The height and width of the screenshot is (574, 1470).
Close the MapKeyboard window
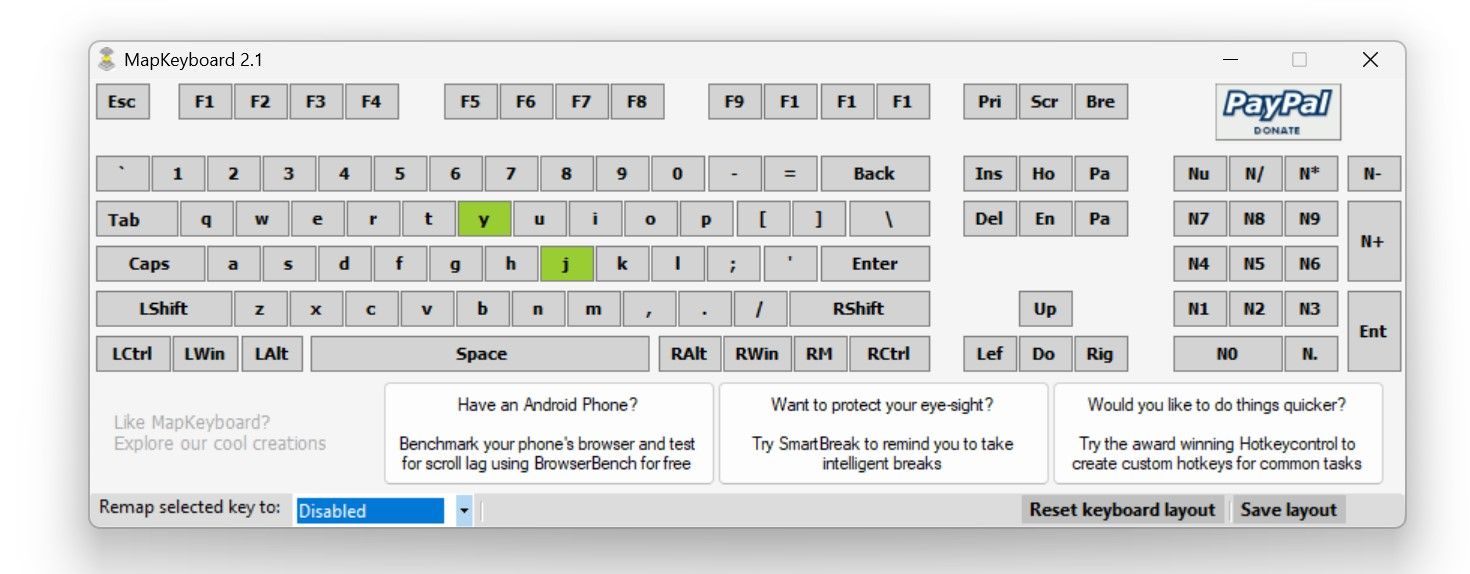click(x=1370, y=60)
